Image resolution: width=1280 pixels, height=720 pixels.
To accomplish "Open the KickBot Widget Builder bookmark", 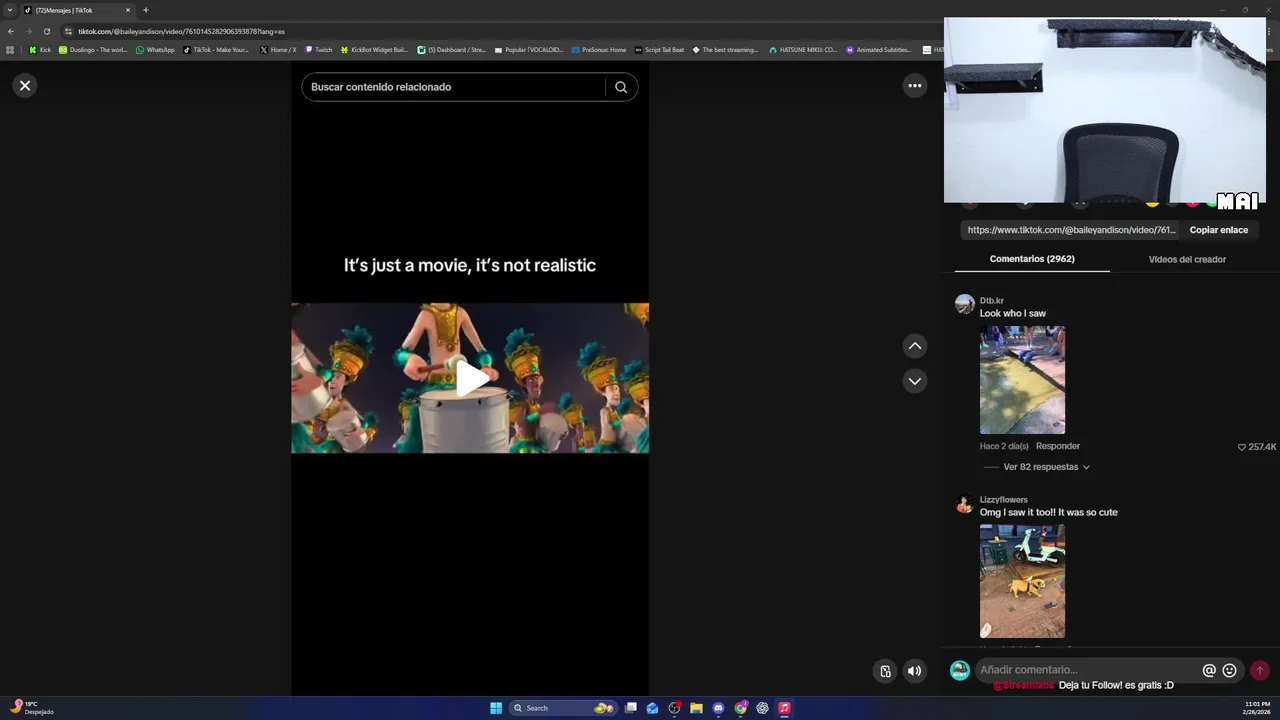I will pos(374,49).
